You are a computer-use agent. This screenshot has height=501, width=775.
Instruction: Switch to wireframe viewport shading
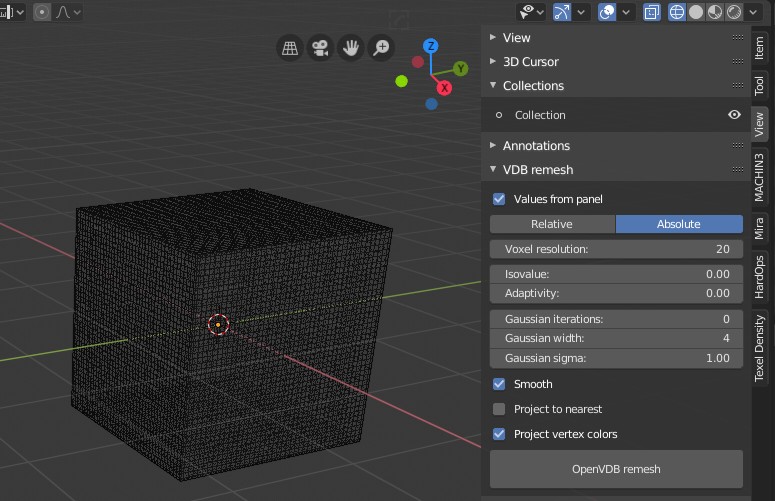(x=677, y=12)
